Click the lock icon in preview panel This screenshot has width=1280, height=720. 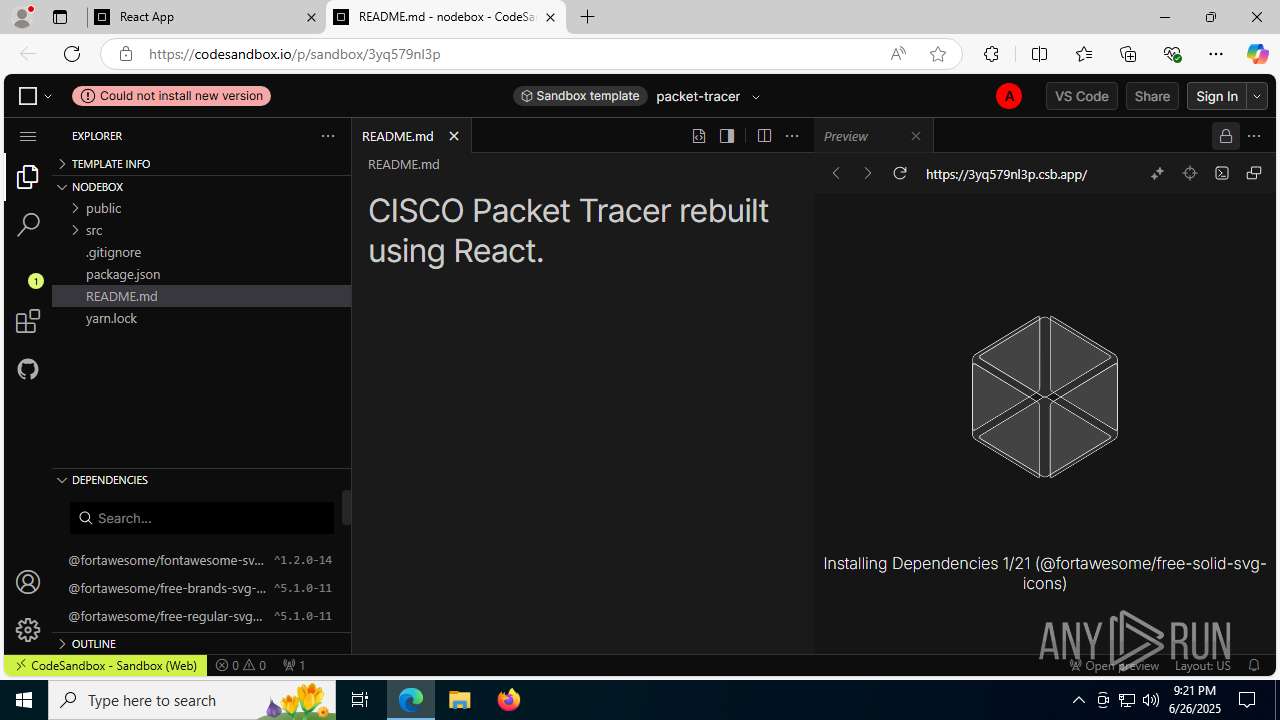point(1225,136)
